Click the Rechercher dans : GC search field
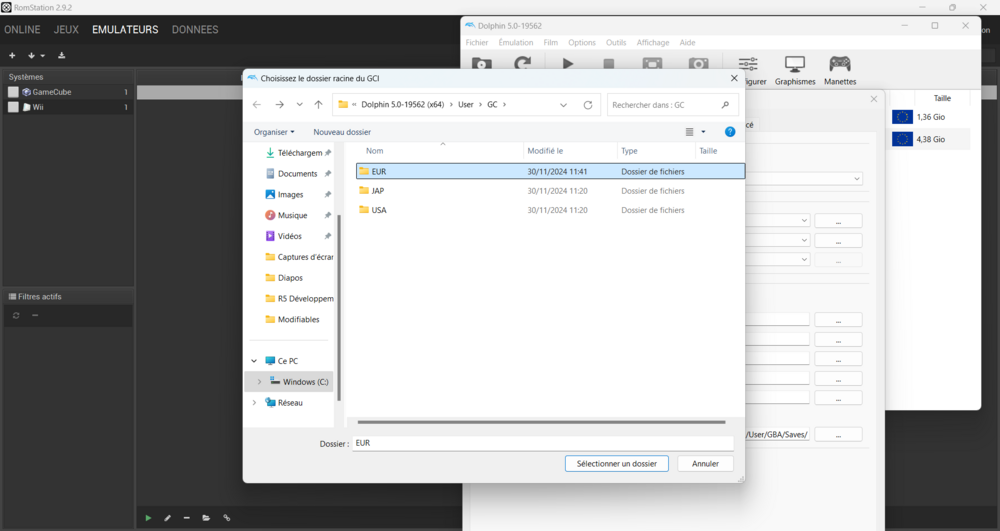The height and width of the screenshot is (531, 1000). coord(663,105)
